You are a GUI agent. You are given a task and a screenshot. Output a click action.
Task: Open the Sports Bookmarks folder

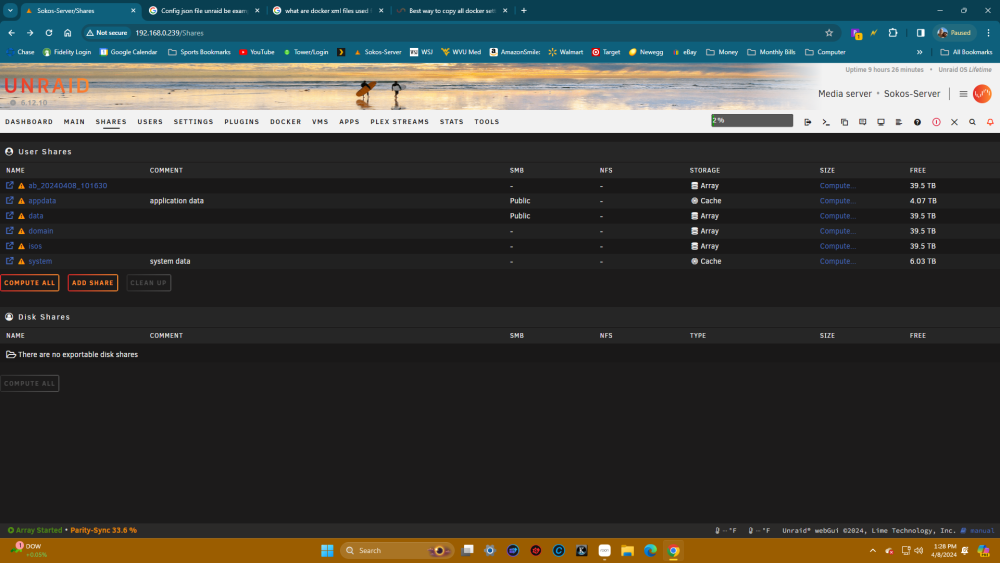[x=199, y=52]
